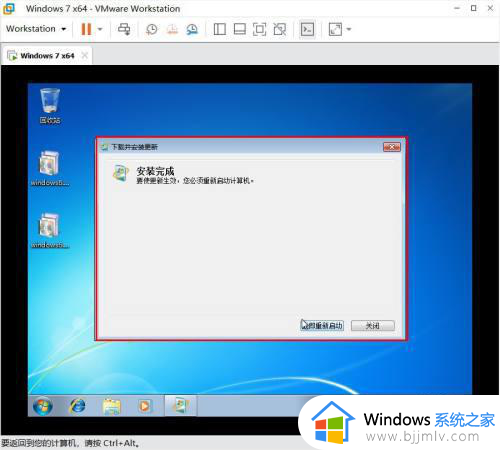This screenshot has width=500, height=450.
Task: Launch Internet Explorer from taskbar
Action: 78,406
